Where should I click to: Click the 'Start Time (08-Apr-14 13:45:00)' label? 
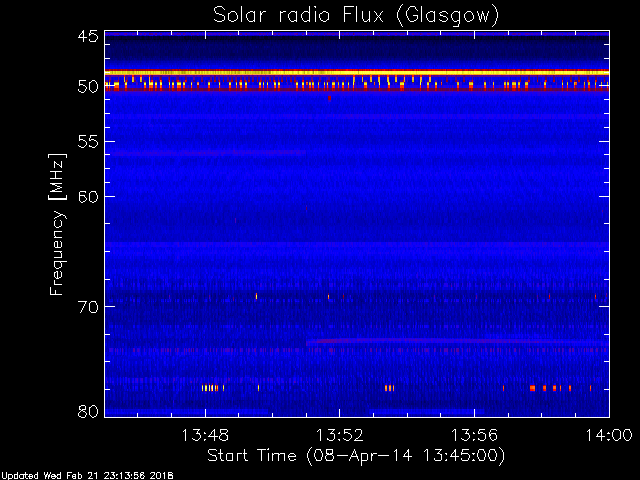356,455
